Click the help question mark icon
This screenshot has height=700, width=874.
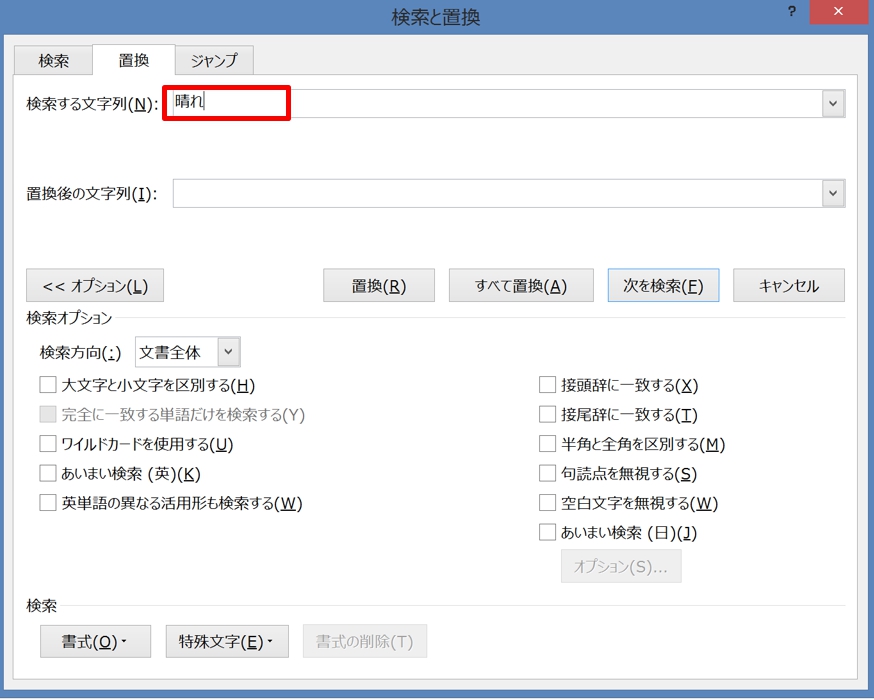coord(792,12)
